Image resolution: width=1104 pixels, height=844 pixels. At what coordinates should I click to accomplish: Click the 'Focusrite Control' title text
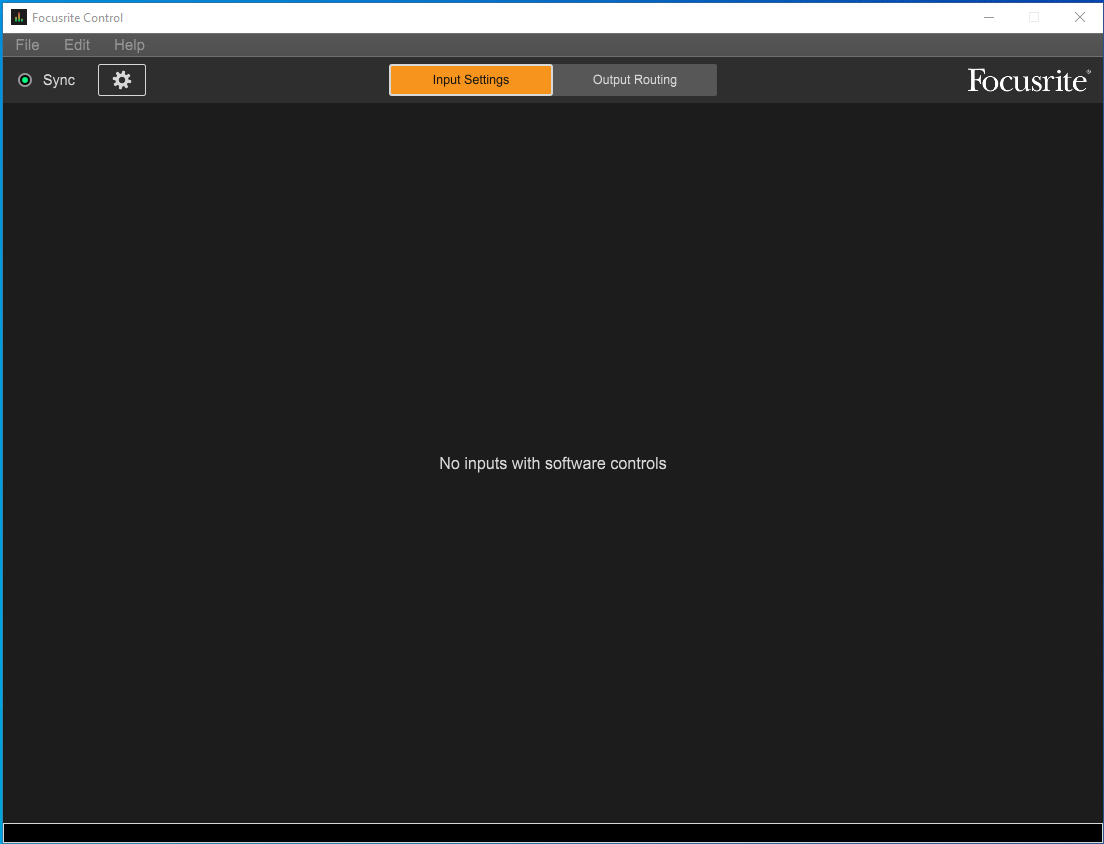tap(78, 17)
